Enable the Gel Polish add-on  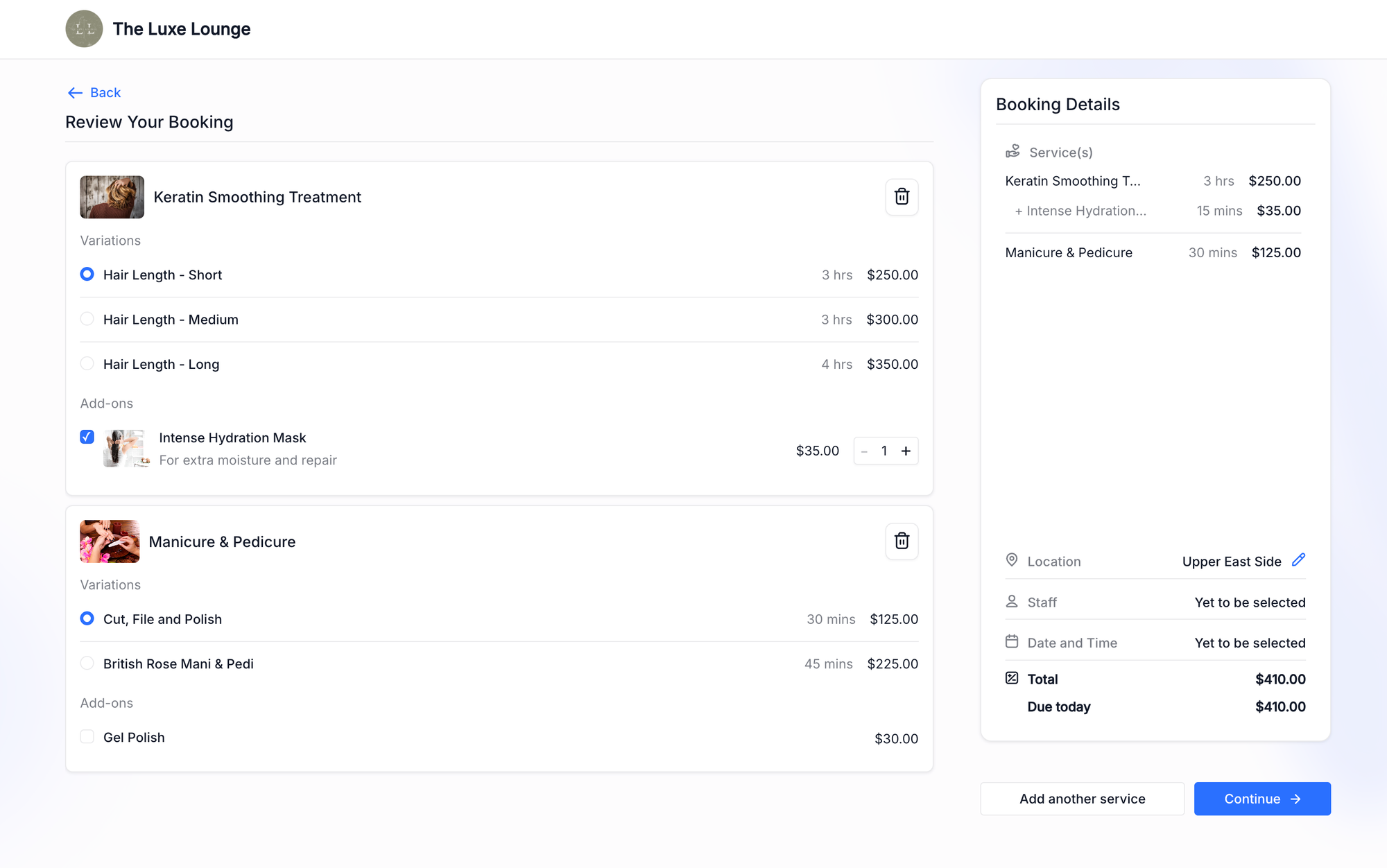pos(87,737)
